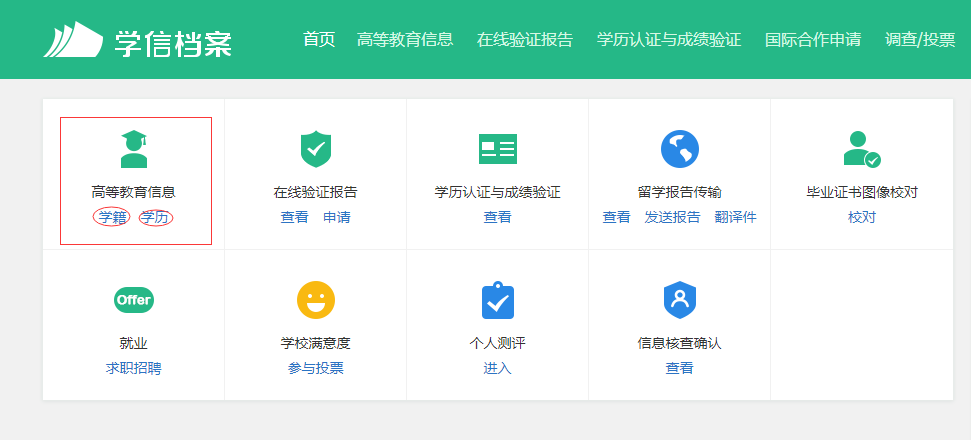The width and height of the screenshot is (971, 440).
Task: Click the blue shield person icon
Action: pyautogui.click(x=680, y=300)
